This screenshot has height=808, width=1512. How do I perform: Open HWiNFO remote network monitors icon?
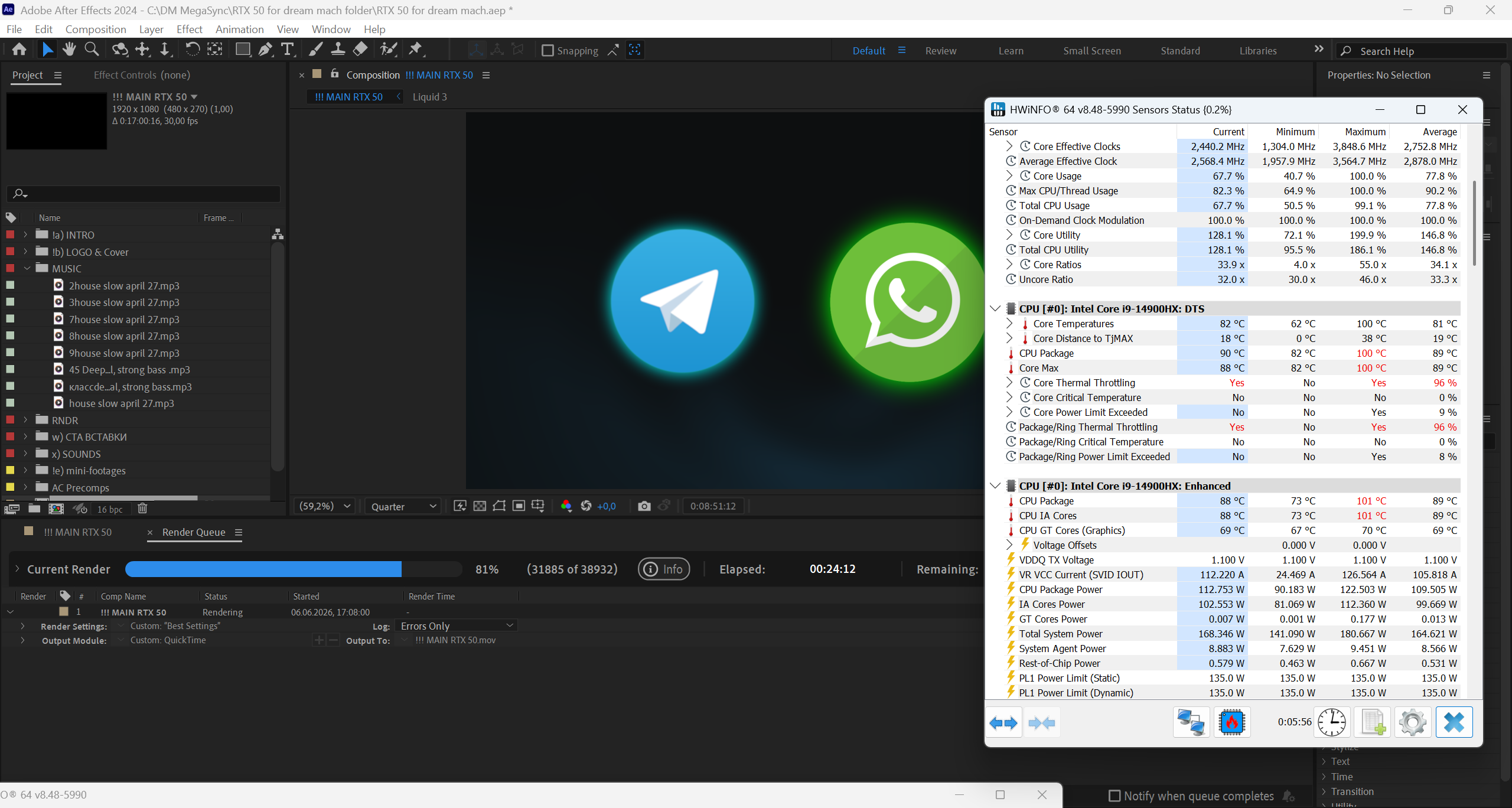(1191, 722)
